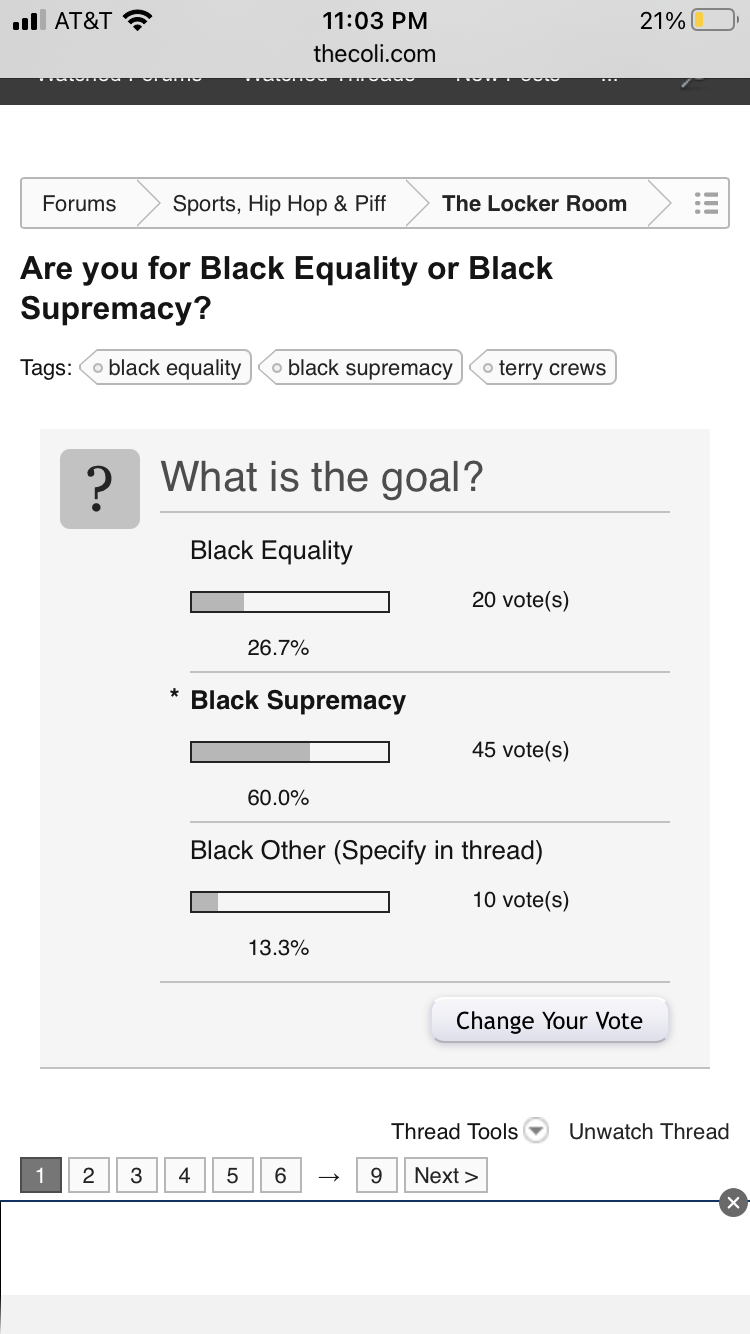
Task: Open the breadcrumb list menu icon
Action: (x=706, y=203)
